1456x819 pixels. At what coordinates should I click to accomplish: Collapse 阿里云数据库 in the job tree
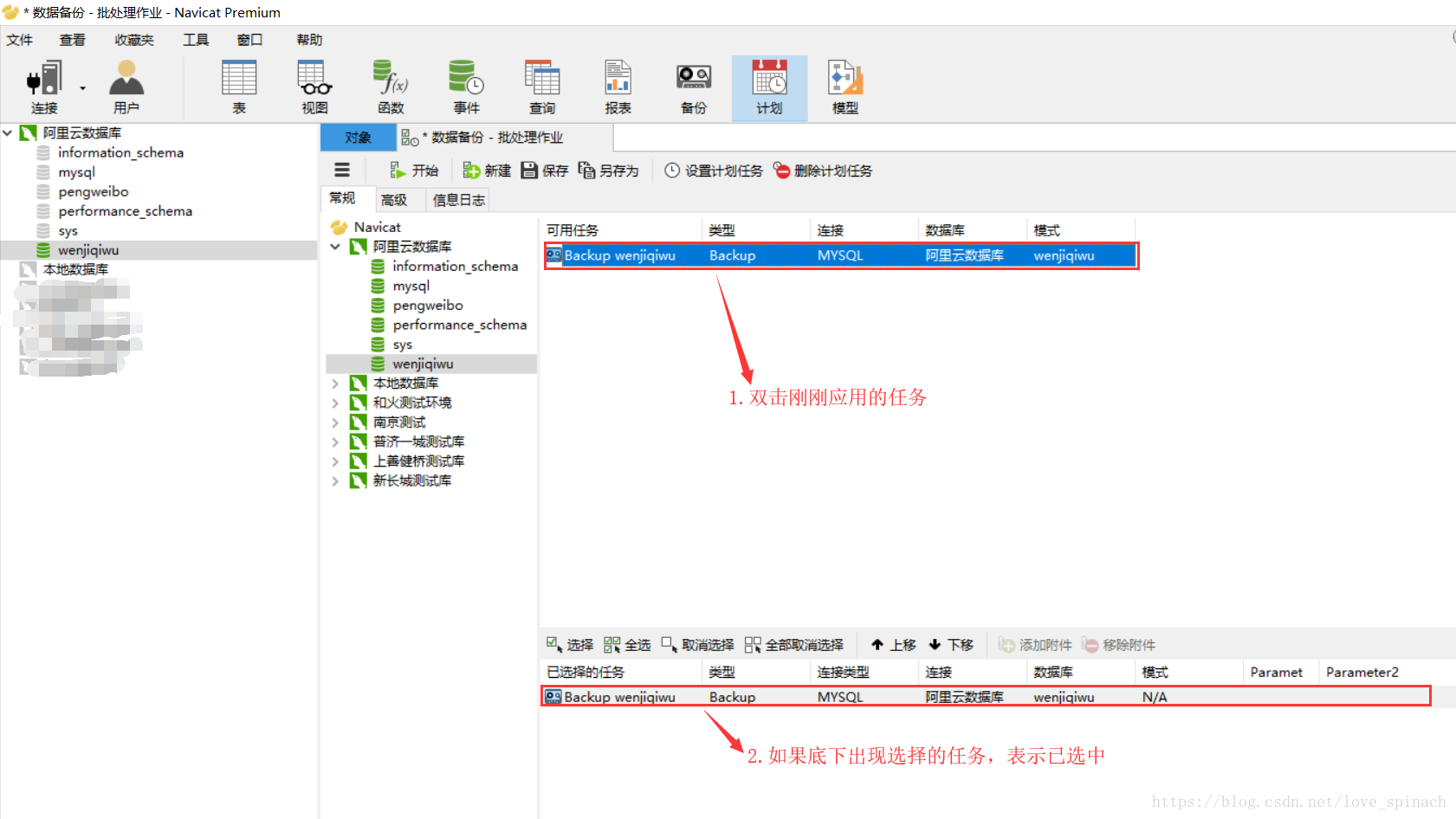point(335,247)
